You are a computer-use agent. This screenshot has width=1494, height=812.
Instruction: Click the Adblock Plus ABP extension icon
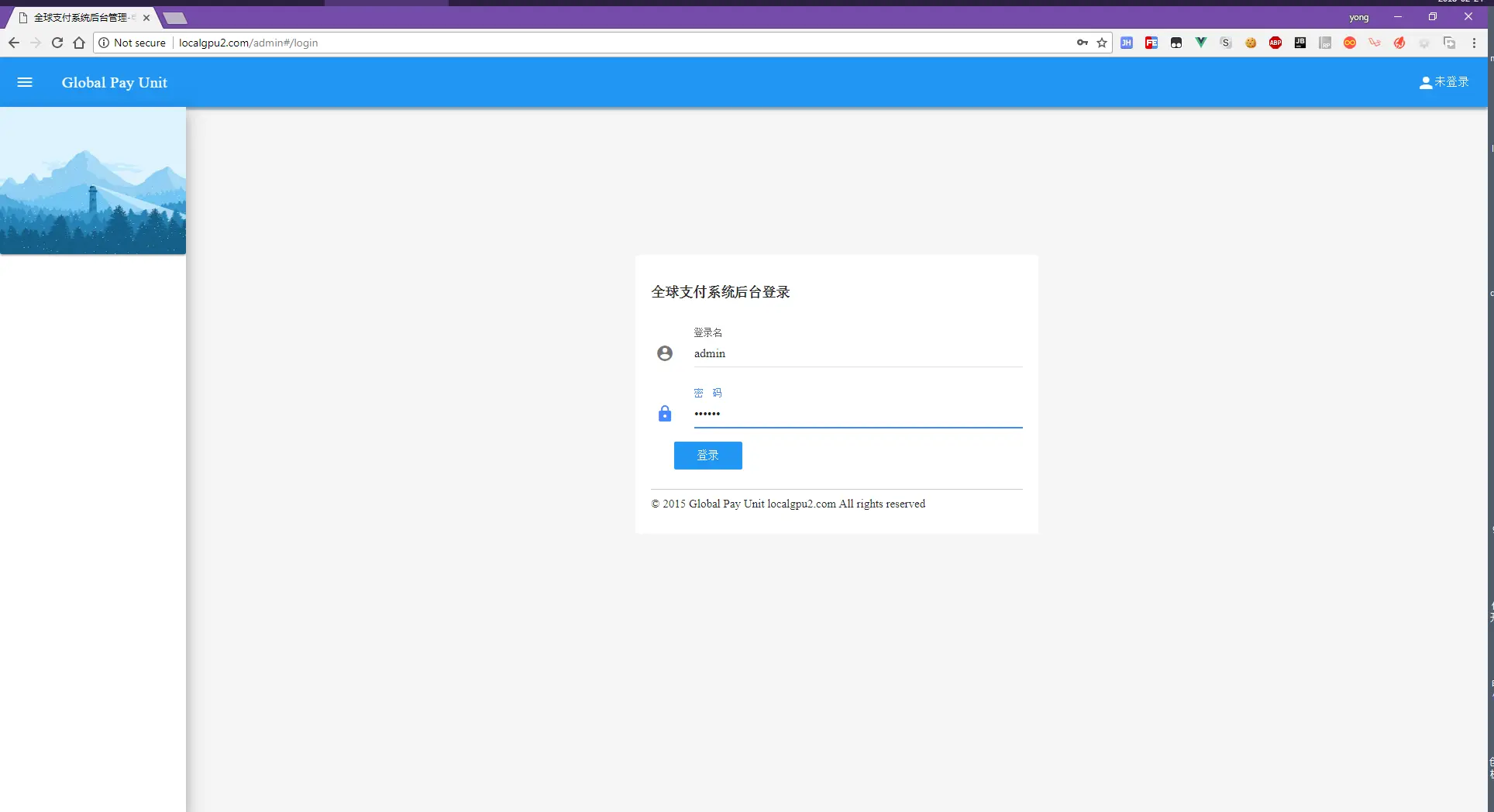tap(1275, 43)
